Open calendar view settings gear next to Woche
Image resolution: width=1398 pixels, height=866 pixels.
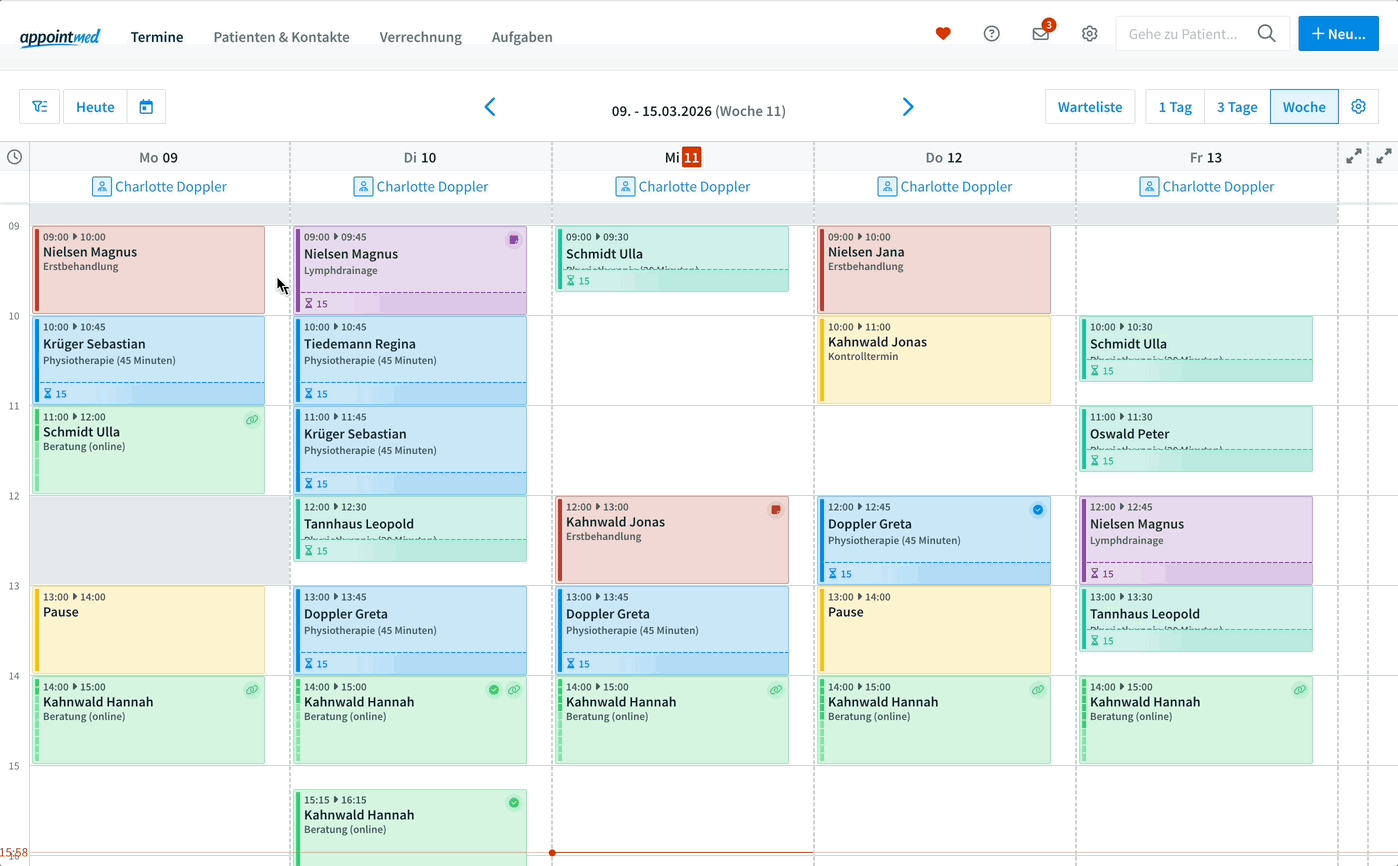click(x=1358, y=107)
